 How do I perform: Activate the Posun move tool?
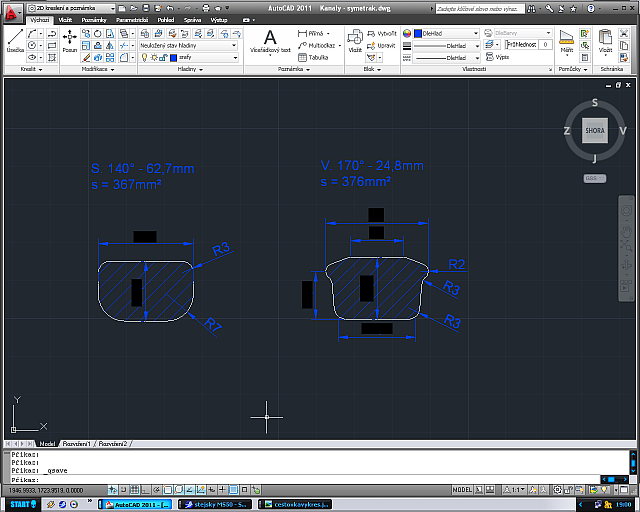click(x=70, y=41)
